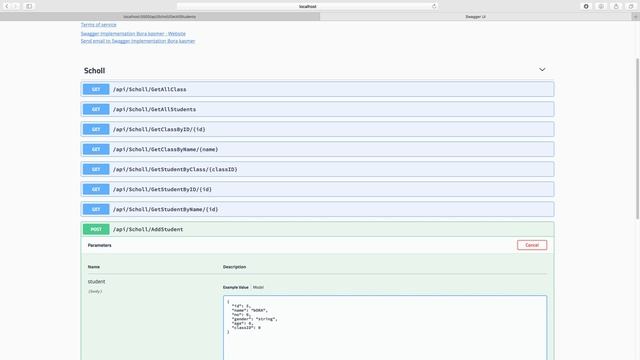Image resolution: width=640 pixels, height=360 pixels.
Task: Expand GET /api/Scholl/GetAllStudents endpoint
Action: coord(317,109)
